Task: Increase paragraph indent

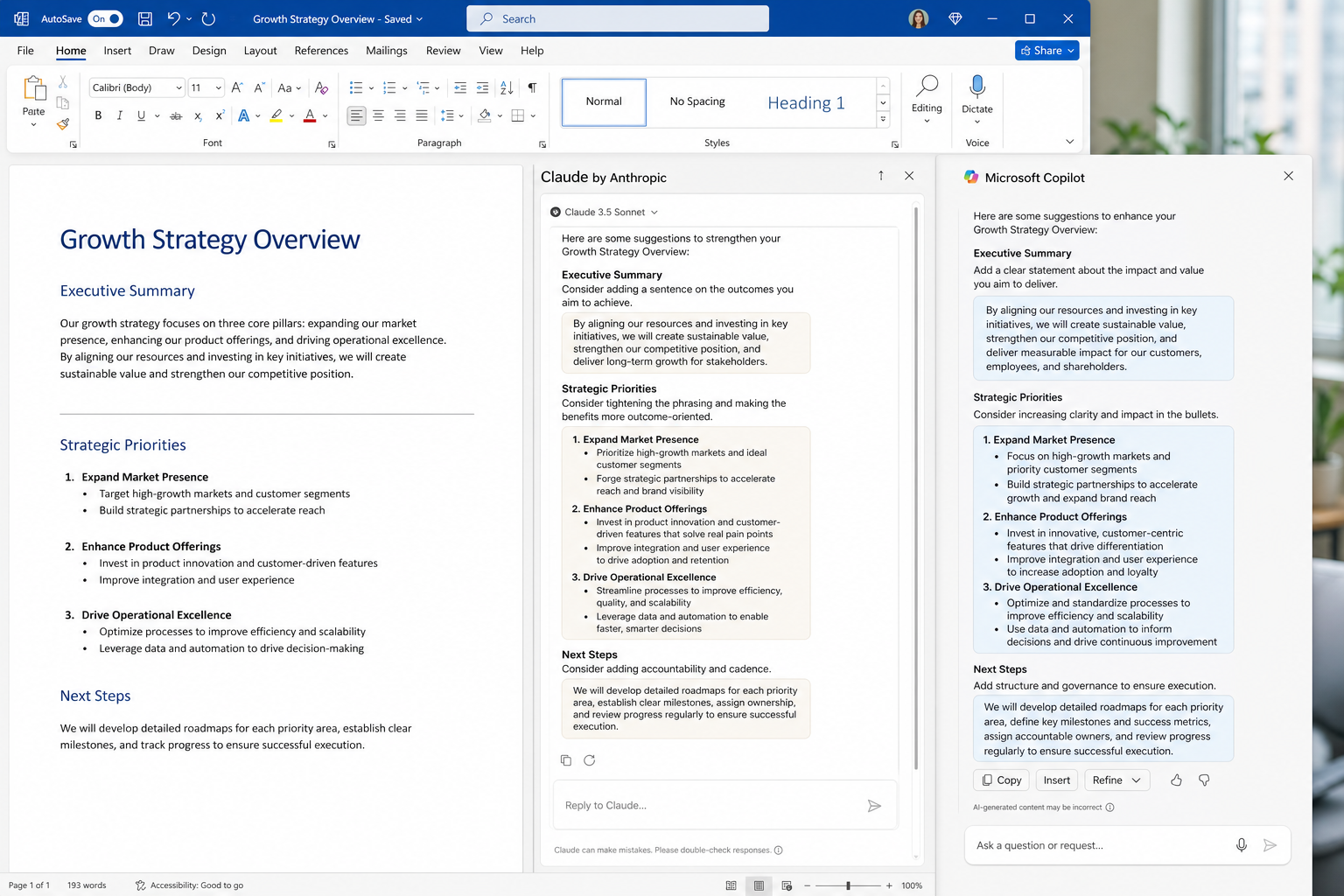Action: click(482, 87)
